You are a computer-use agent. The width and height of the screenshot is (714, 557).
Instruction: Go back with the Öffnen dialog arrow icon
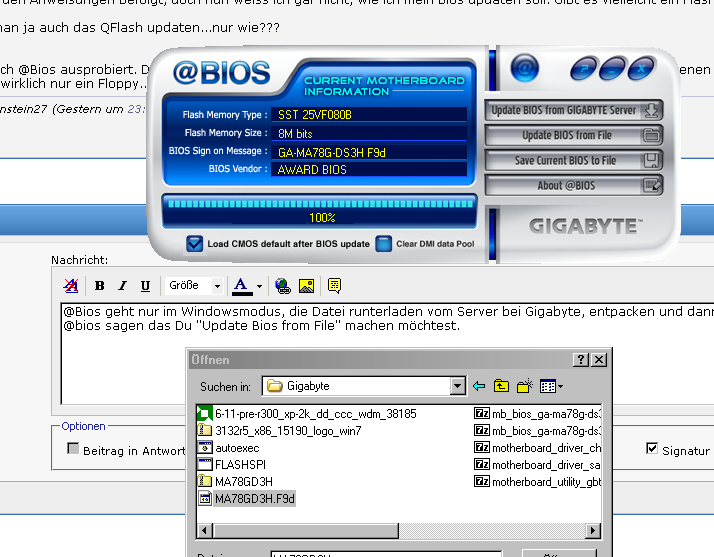point(479,386)
